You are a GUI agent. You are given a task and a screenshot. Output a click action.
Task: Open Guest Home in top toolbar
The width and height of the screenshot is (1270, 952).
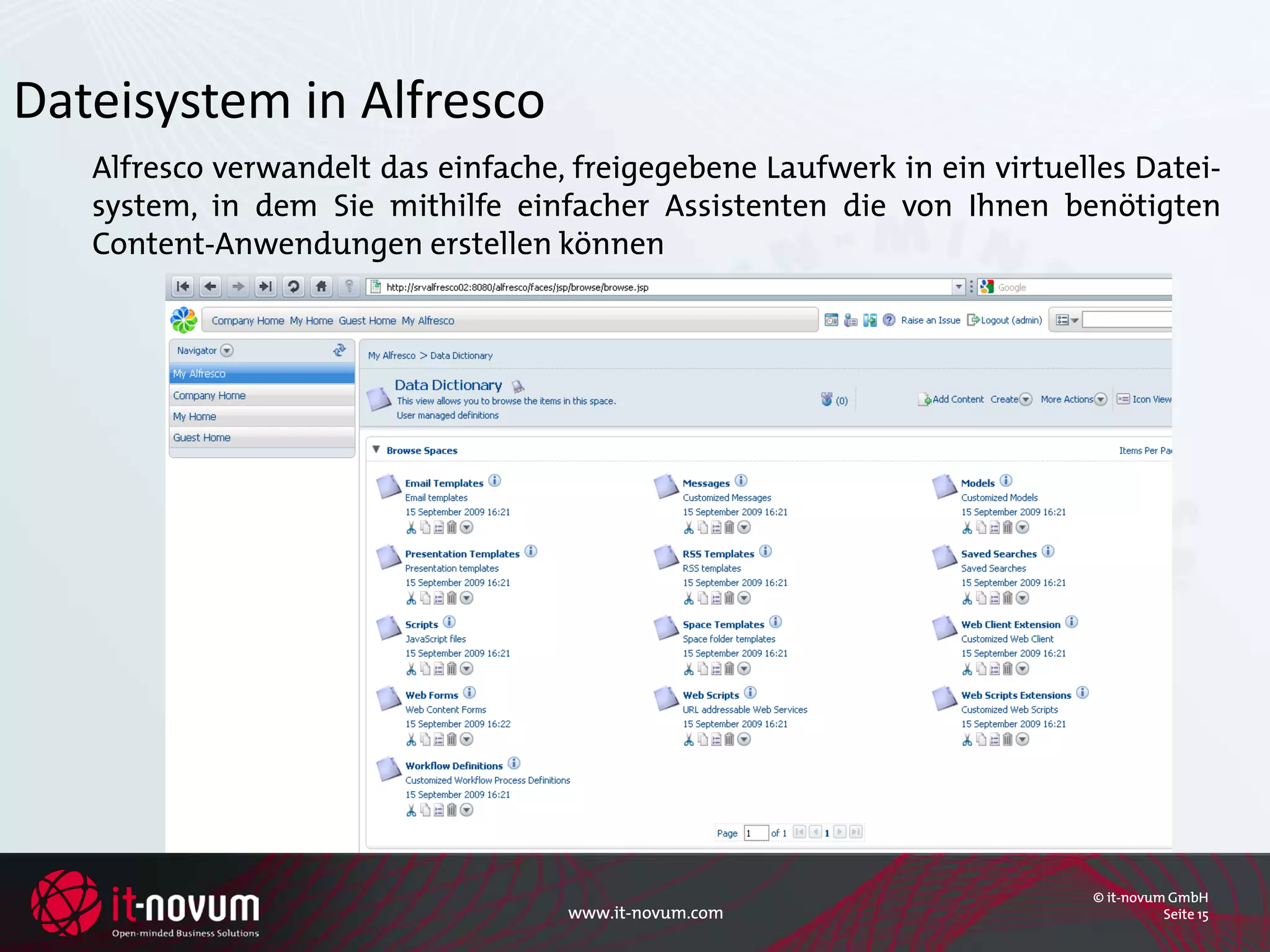[x=367, y=320]
